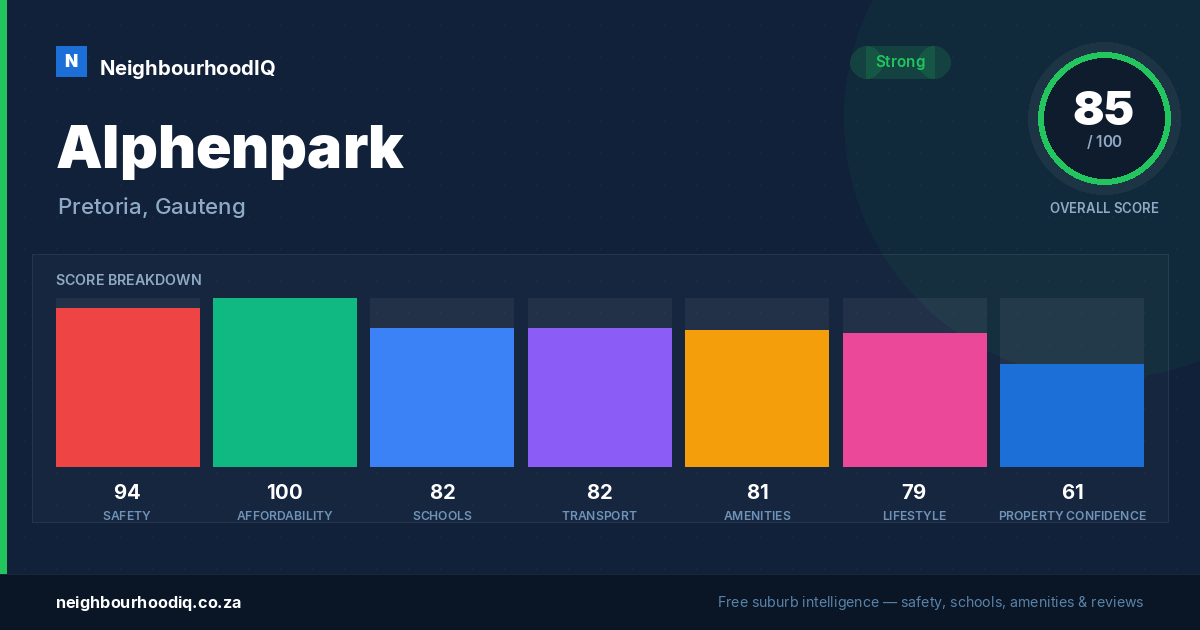Click the purple Transport bar
Image resolution: width=1200 pixels, height=630 pixels.
point(600,397)
